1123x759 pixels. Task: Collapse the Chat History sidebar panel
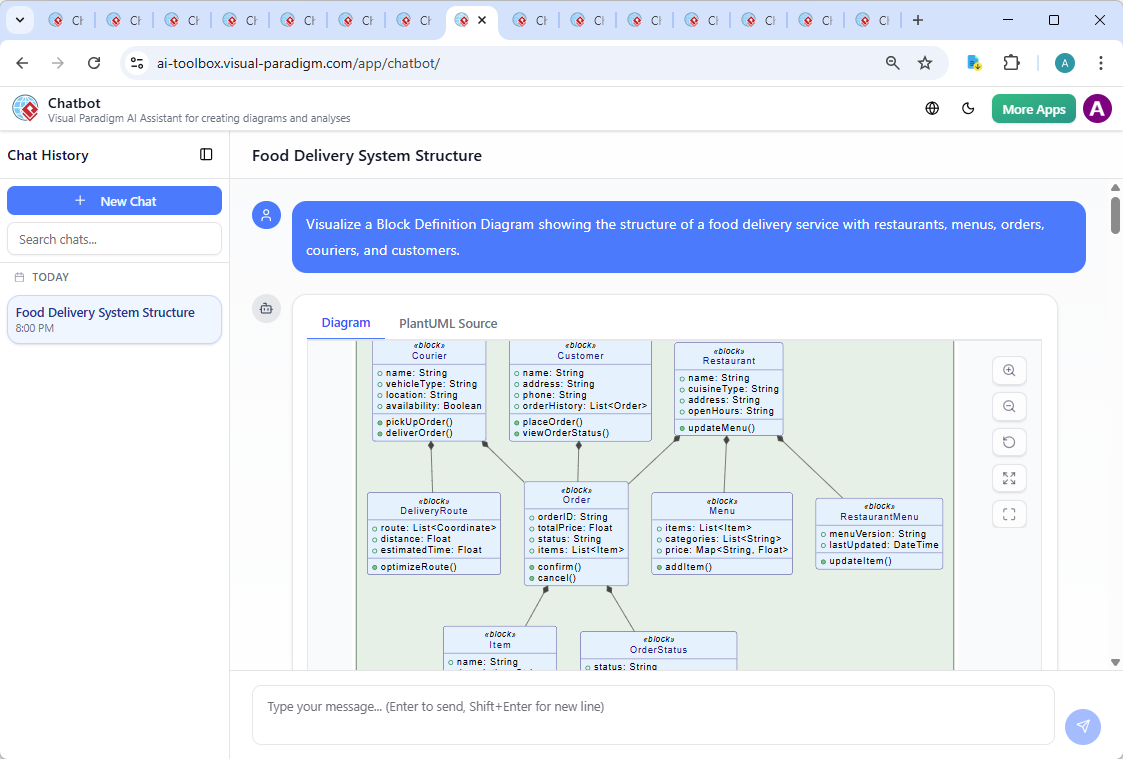(x=206, y=154)
